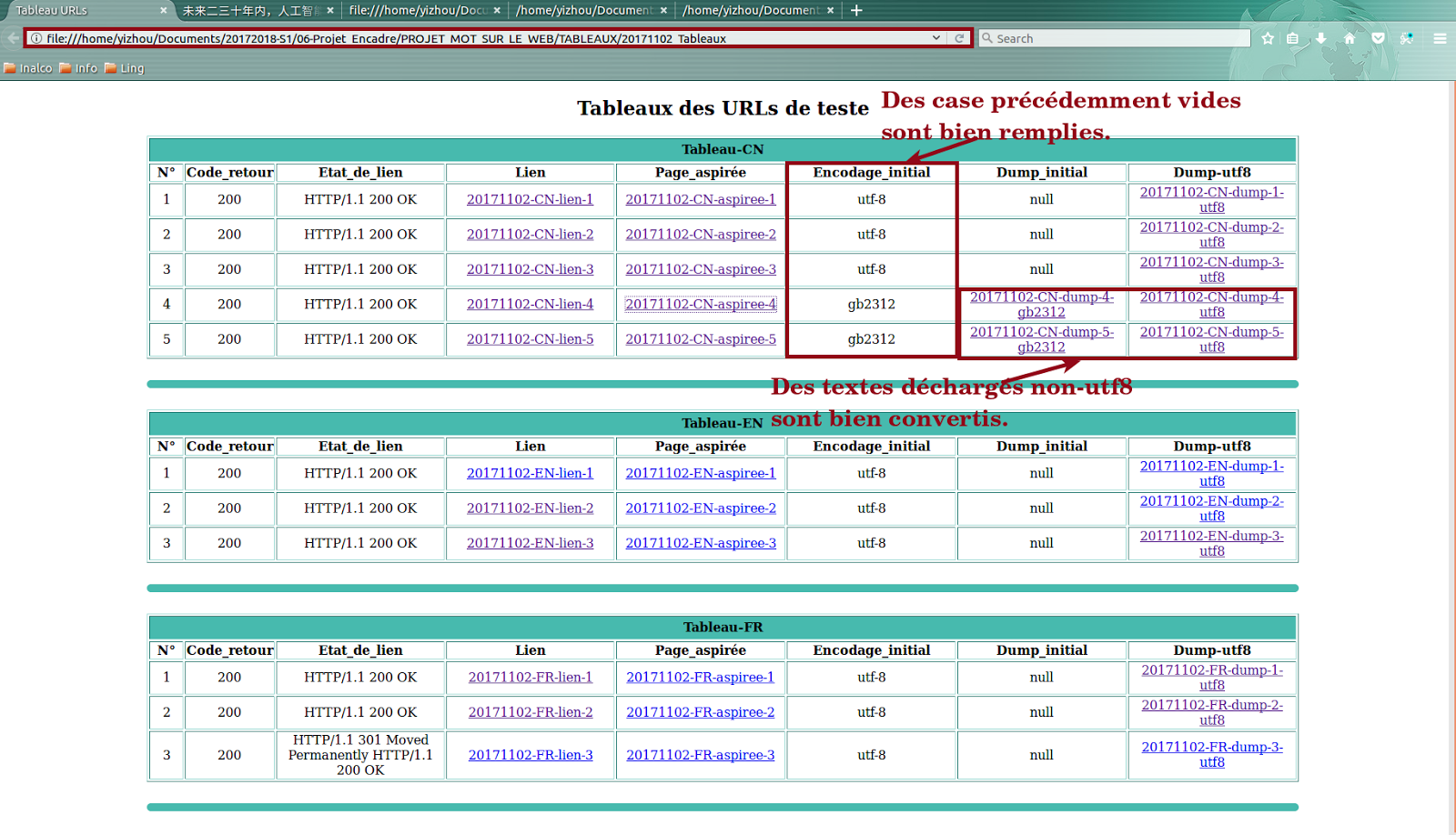Viewport: 1456px width, 835px height.
Task: Click the page info icon in address bar
Action: tap(35, 38)
